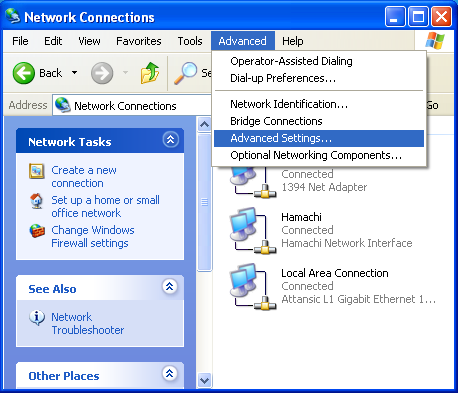
Task: Click the See Also header title
Action: 52,289
